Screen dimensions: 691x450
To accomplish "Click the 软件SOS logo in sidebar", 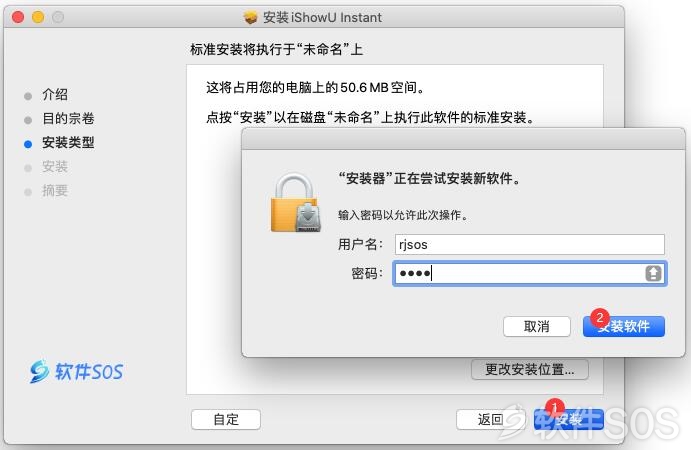I will [x=76, y=371].
